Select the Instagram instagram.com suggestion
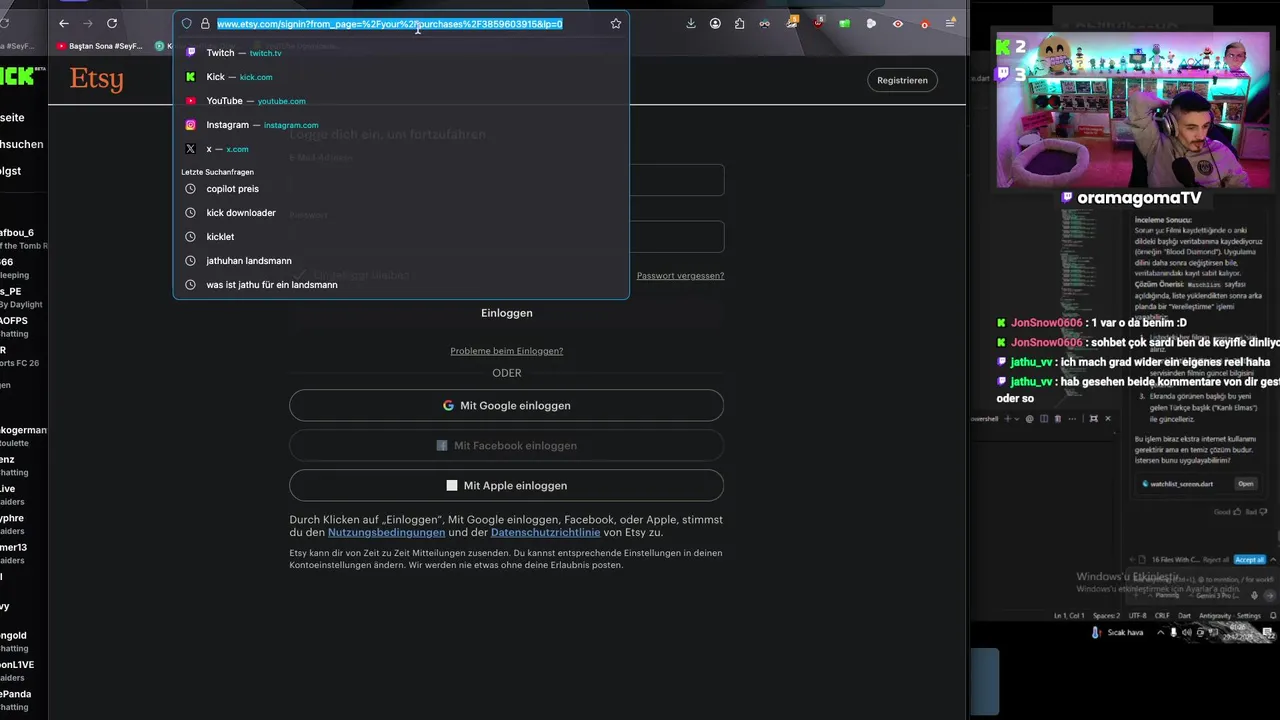 (401, 125)
